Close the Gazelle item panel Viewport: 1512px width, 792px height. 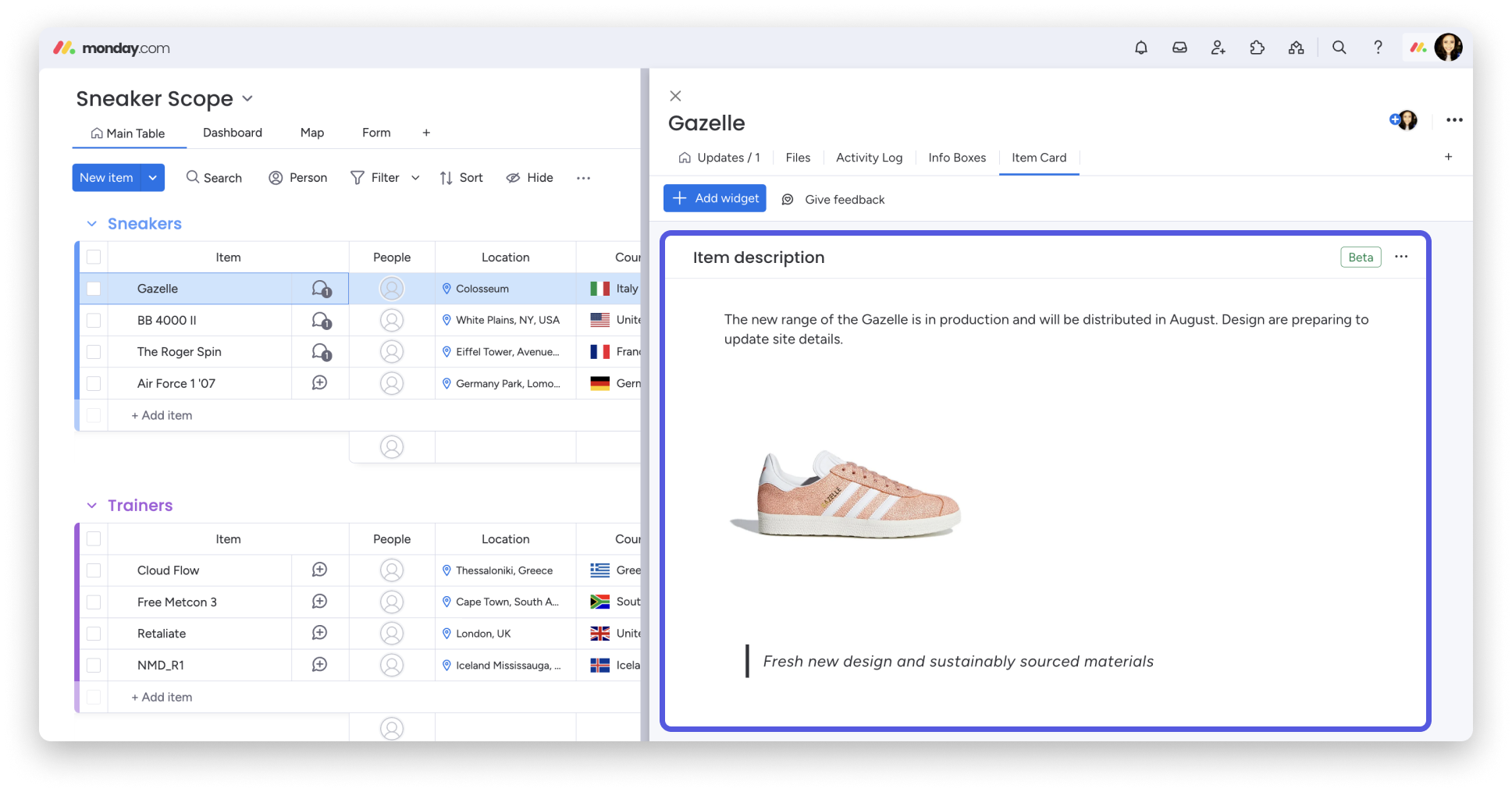tap(675, 96)
